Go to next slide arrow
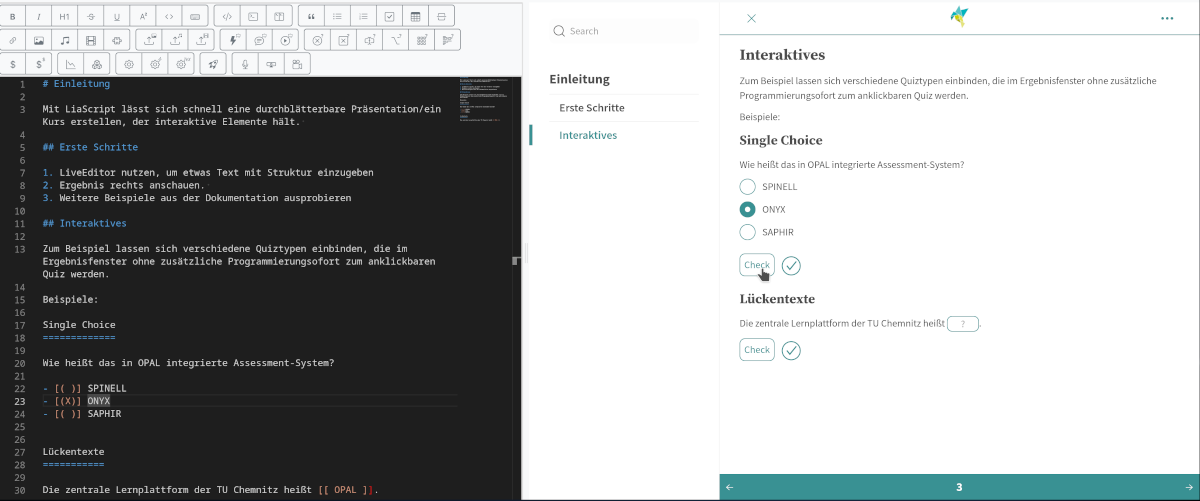Viewport: 1200px width, 501px height. [1188, 487]
